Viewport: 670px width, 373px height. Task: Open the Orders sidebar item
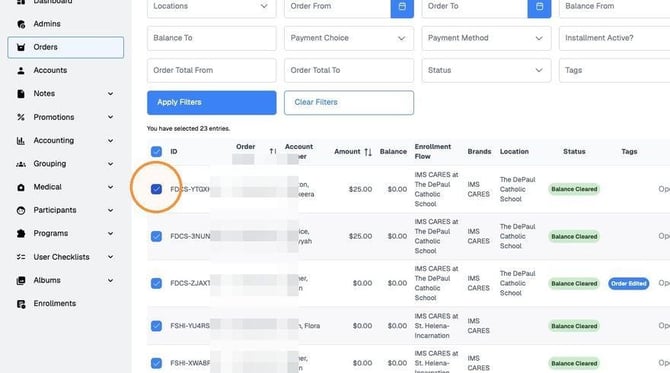pos(65,47)
